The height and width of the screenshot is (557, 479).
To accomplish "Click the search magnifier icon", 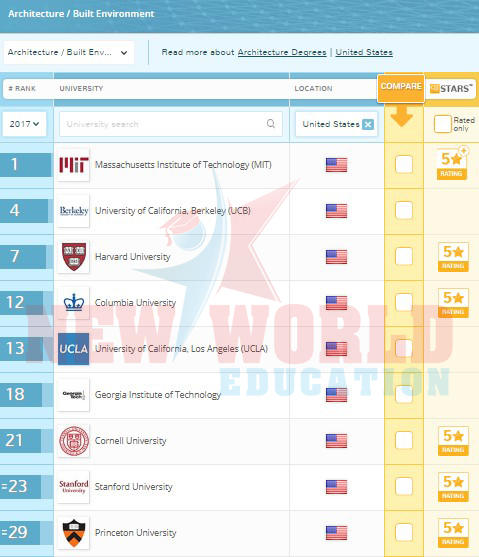I will point(271,124).
